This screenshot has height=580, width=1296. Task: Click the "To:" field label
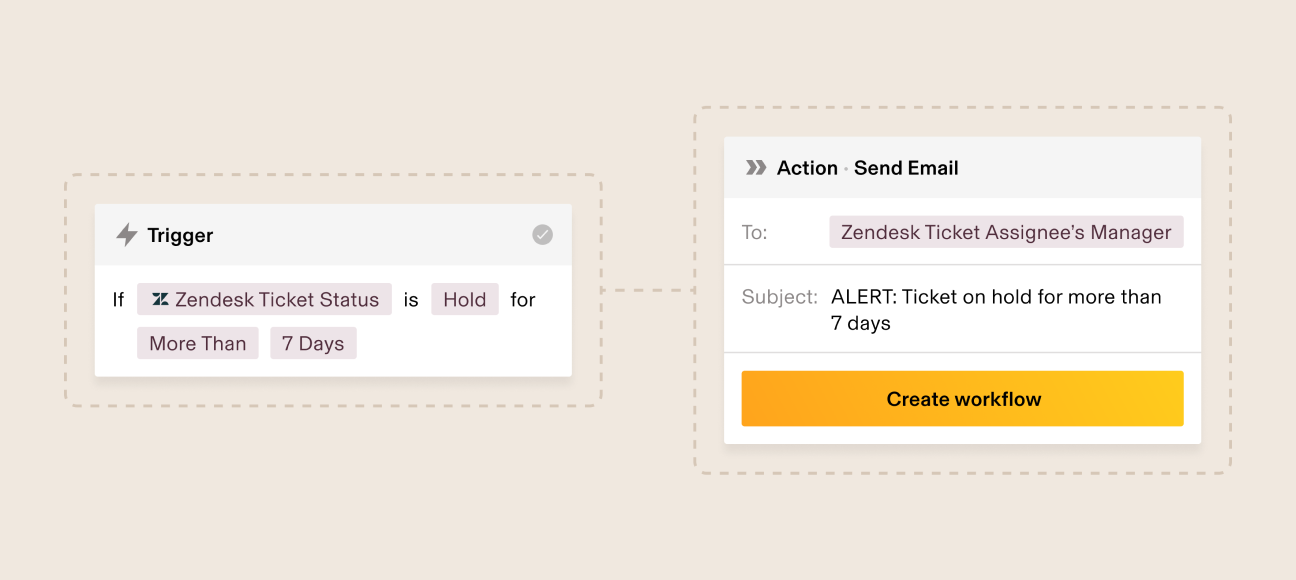pyautogui.click(x=754, y=232)
